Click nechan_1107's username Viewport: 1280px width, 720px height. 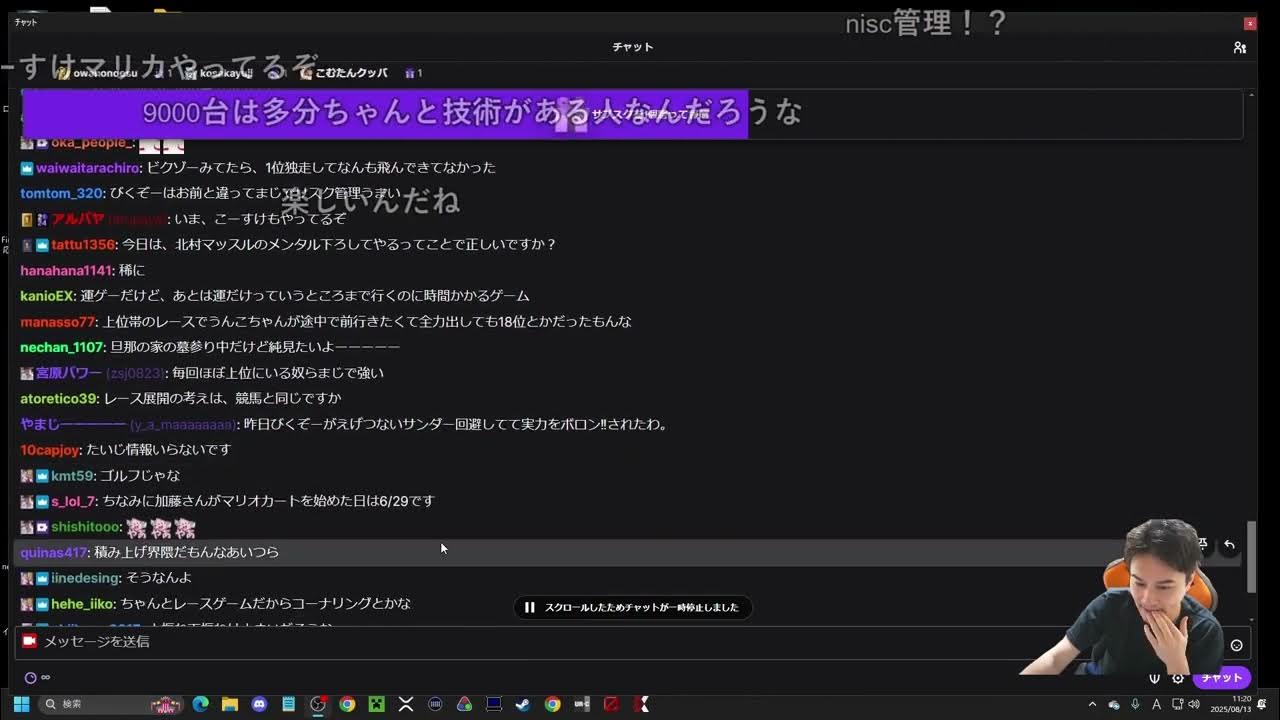(62, 347)
